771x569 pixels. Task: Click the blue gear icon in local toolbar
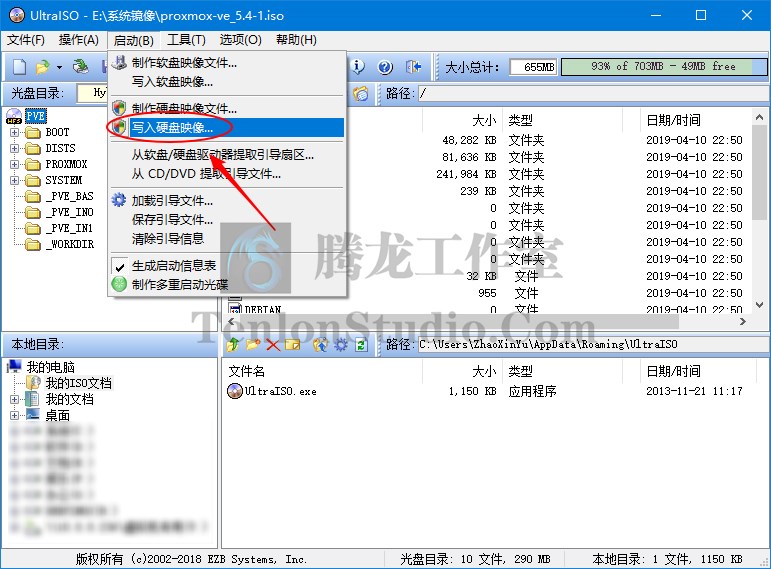[341, 344]
